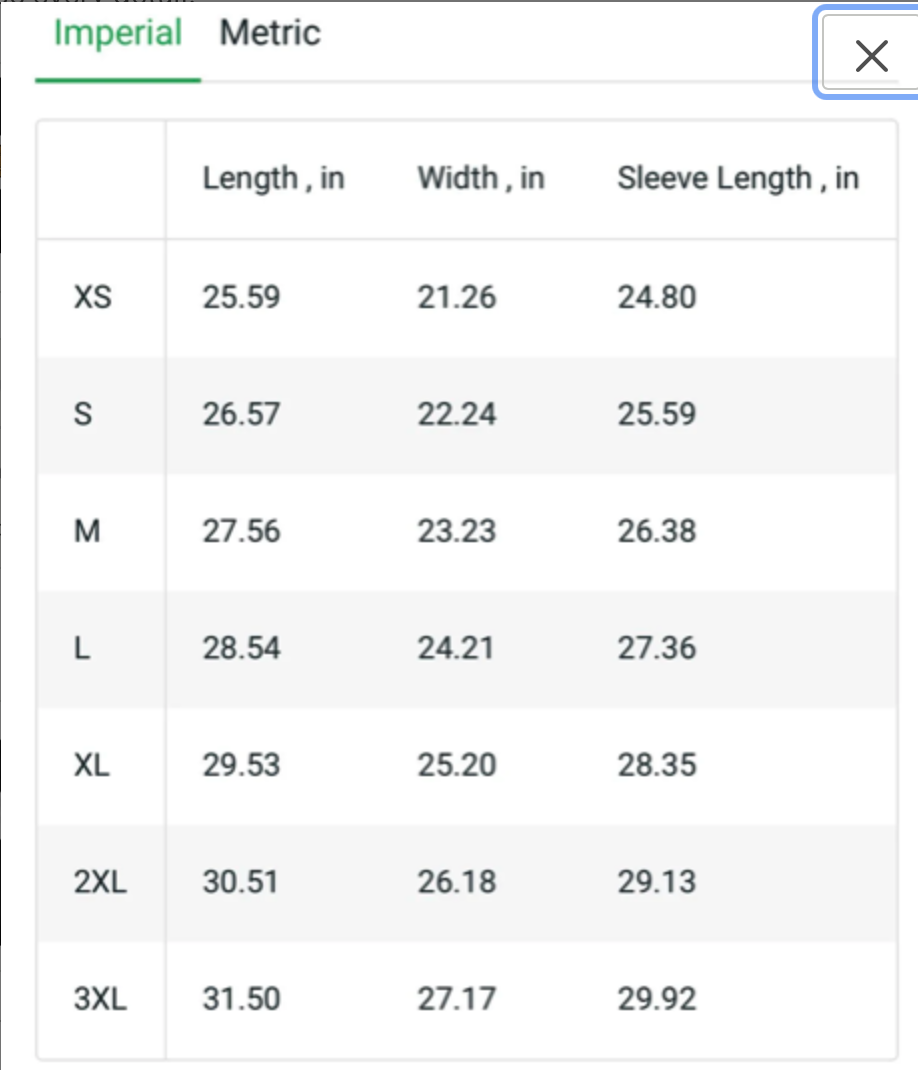This screenshot has width=918, height=1070.
Task: Select the M size row label
Action: click(87, 531)
